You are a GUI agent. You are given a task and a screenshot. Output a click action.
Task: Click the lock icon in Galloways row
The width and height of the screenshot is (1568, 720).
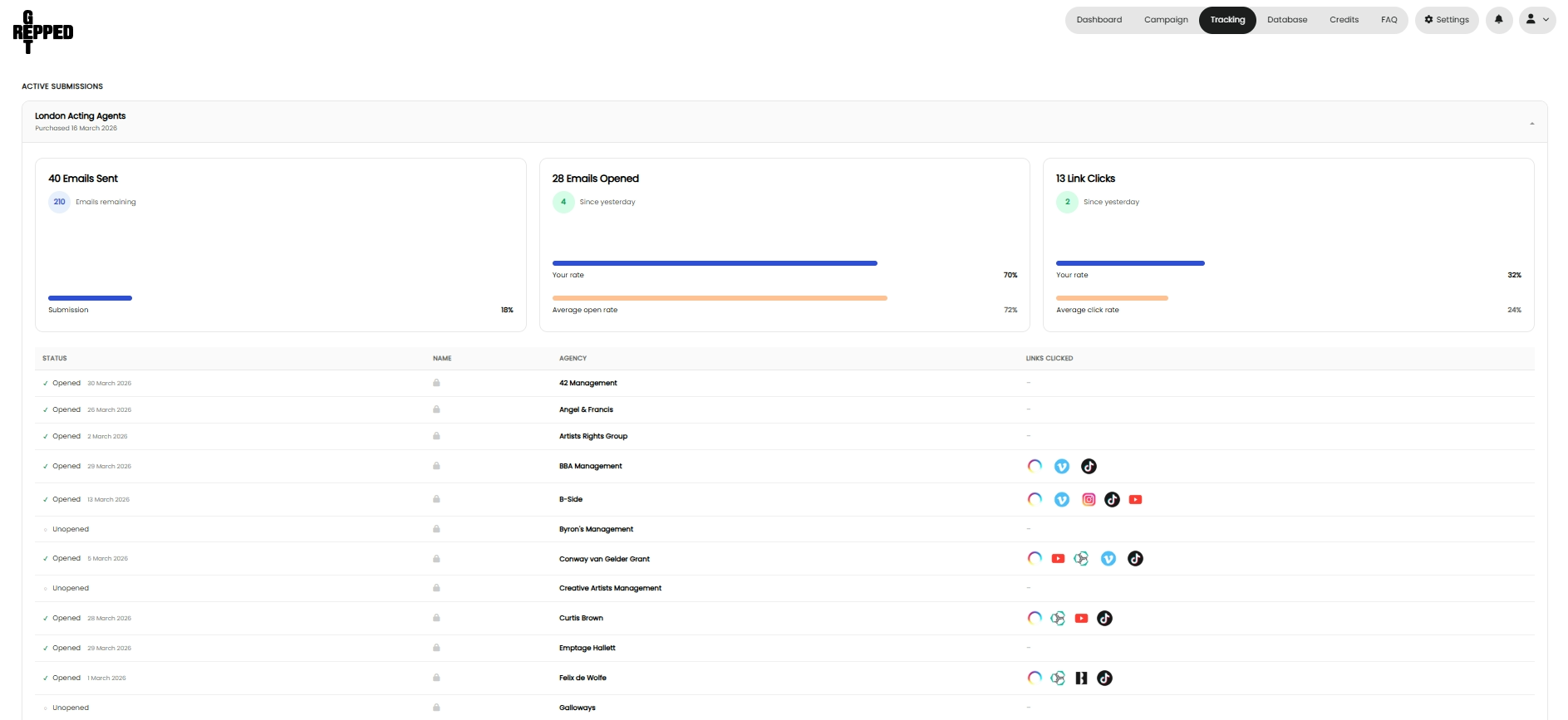(x=436, y=708)
